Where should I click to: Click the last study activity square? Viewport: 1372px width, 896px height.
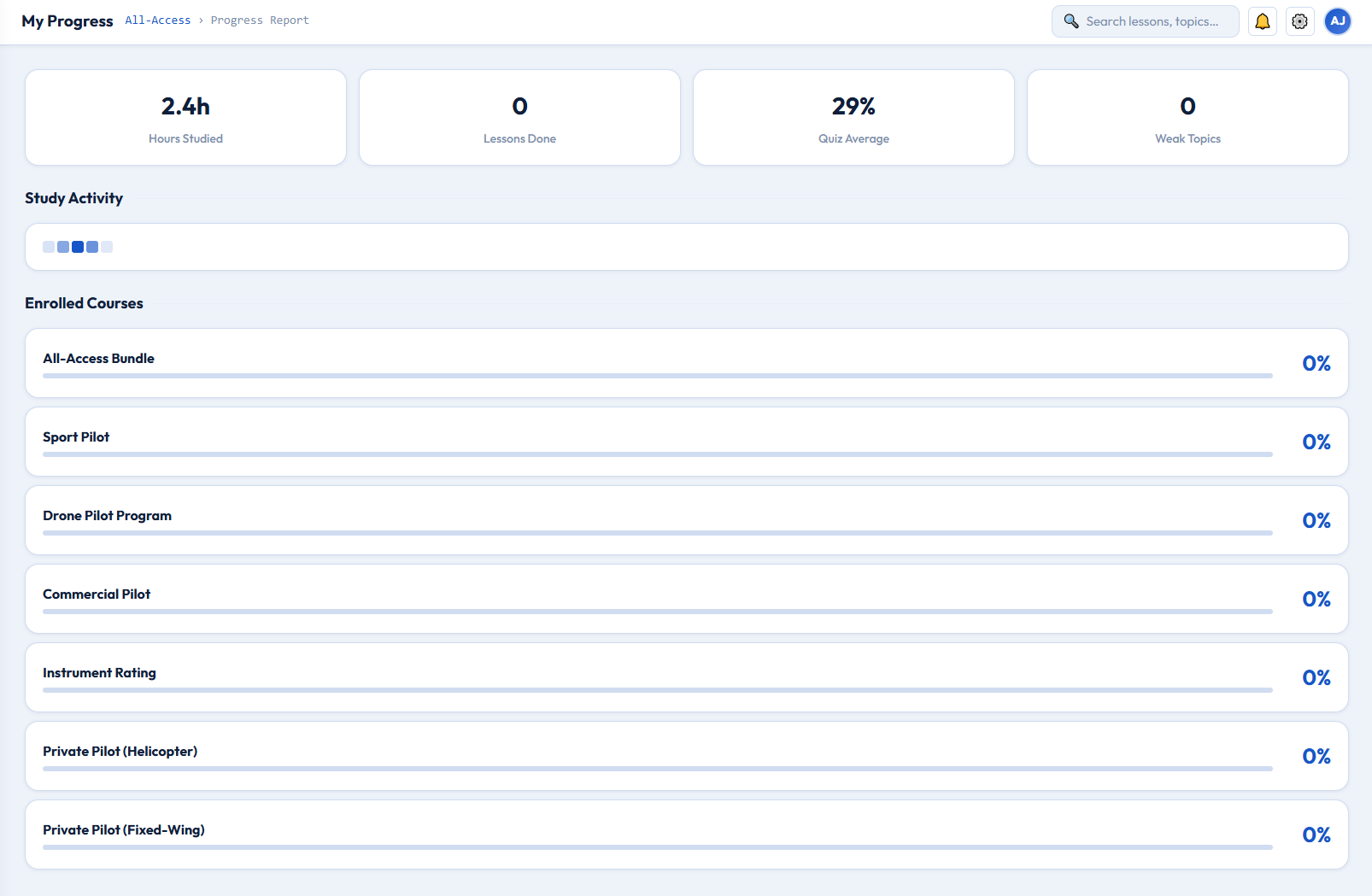click(x=107, y=247)
